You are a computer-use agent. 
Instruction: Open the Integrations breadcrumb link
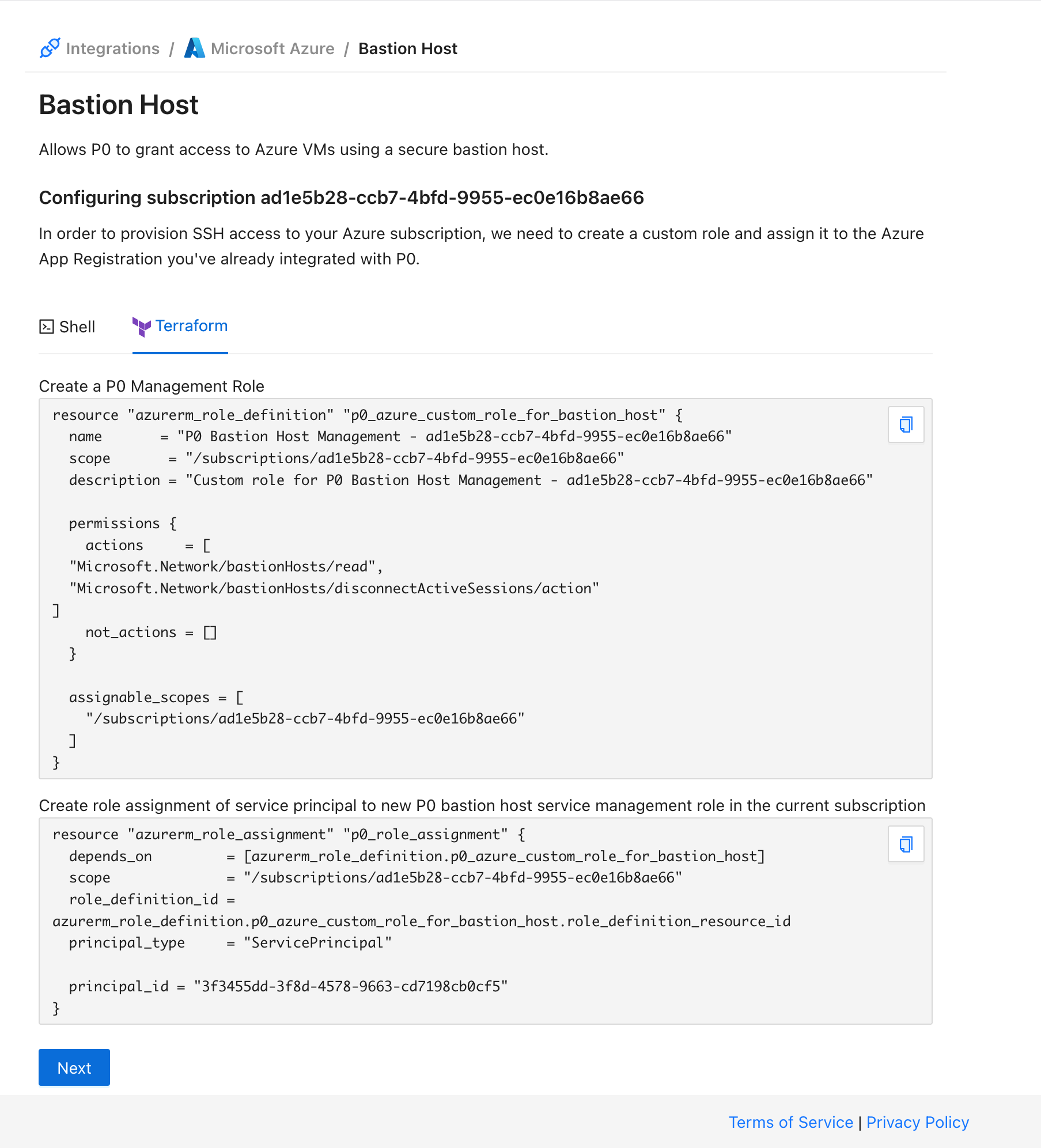pos(112,48)
